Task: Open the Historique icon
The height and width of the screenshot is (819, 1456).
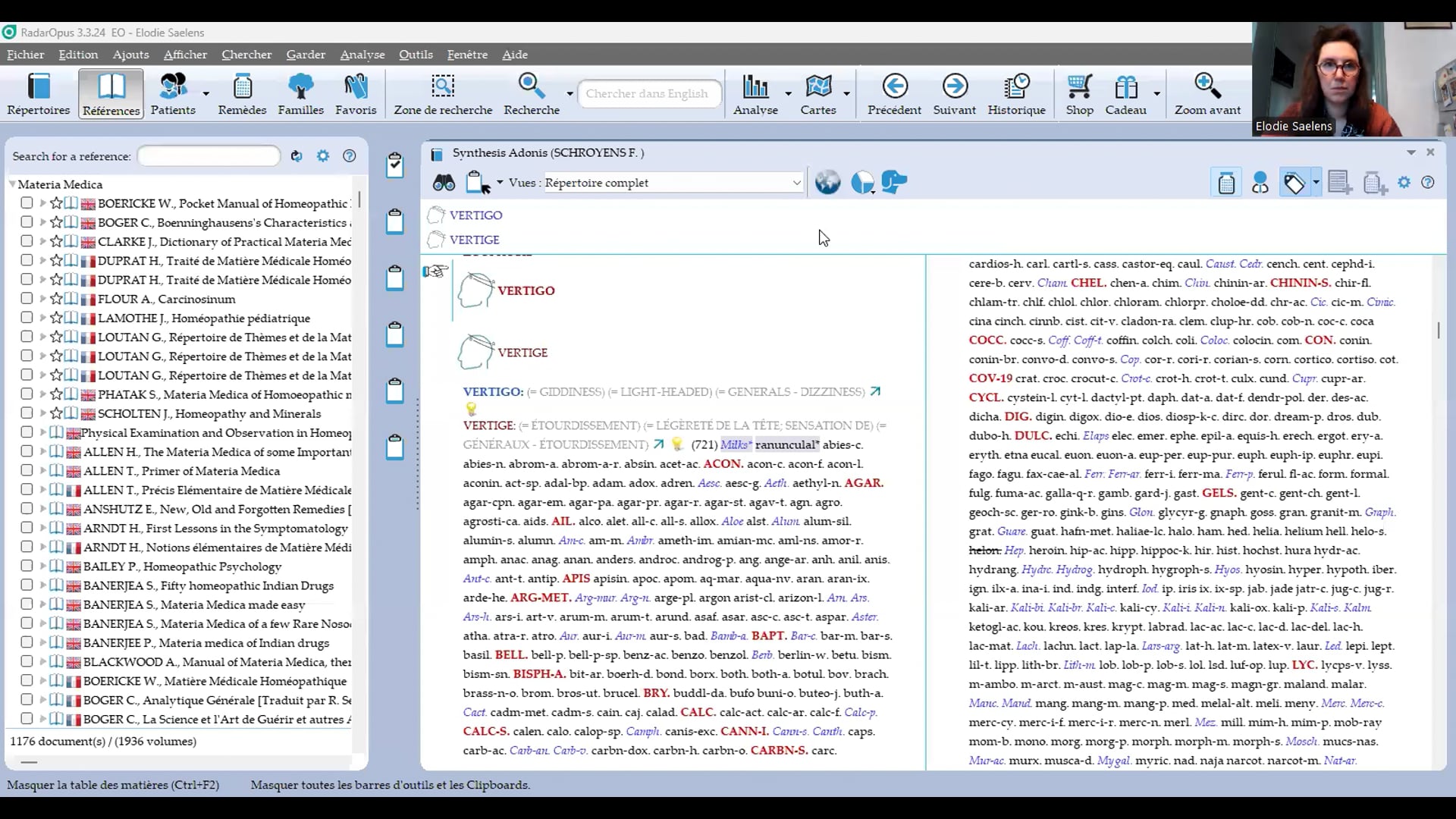Action: pyautogui.click(x=1016, y=86)
